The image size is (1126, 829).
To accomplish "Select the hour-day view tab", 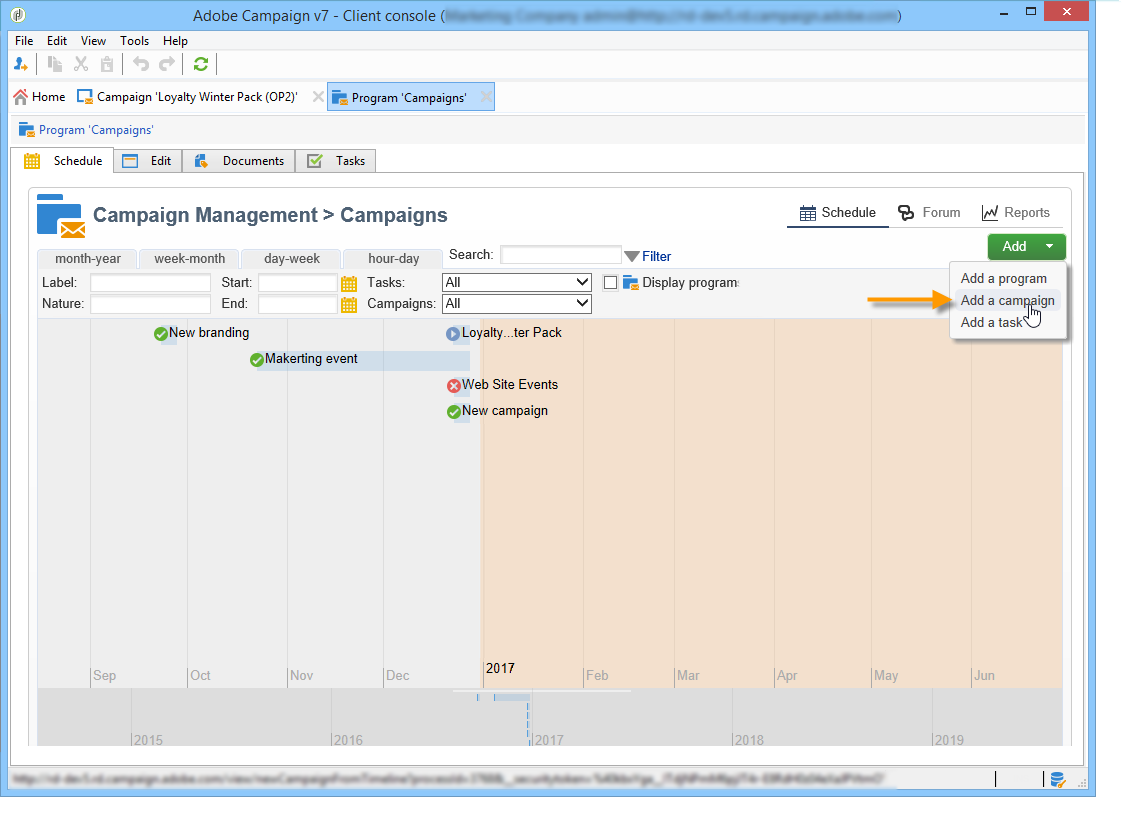I will 394,259.
